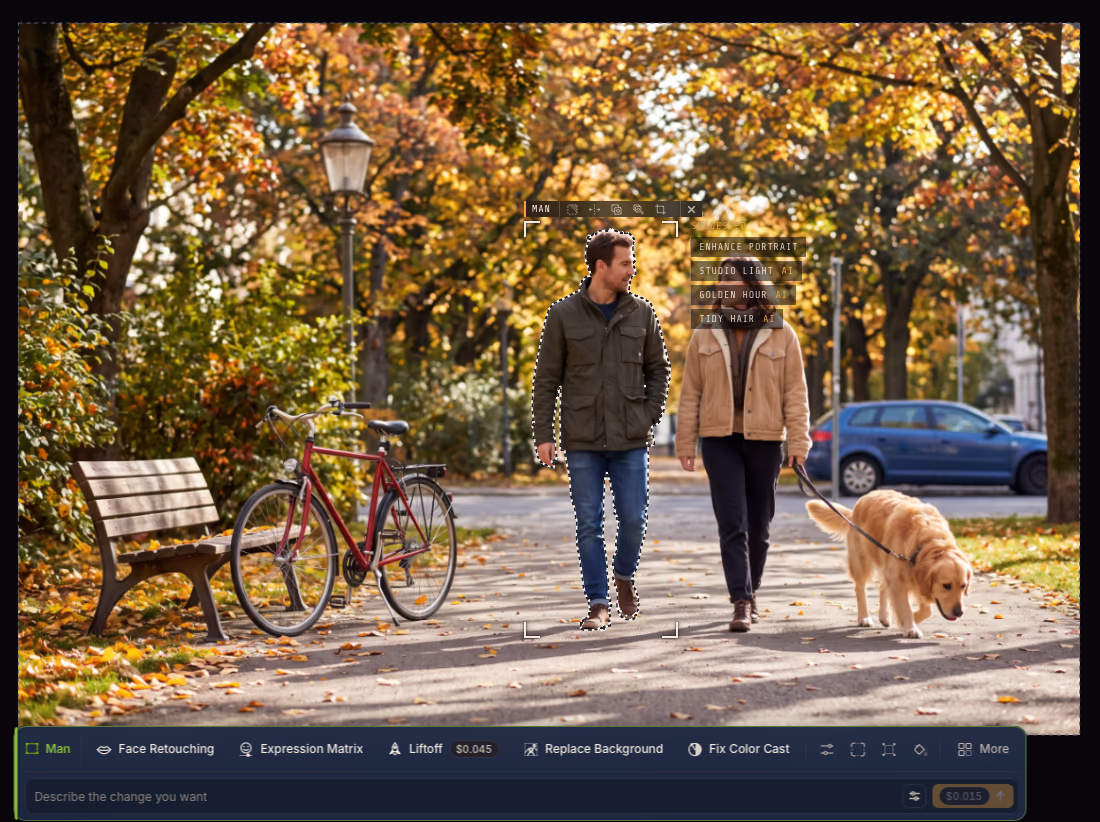Open Face Retouching tool

pos(156,748)
